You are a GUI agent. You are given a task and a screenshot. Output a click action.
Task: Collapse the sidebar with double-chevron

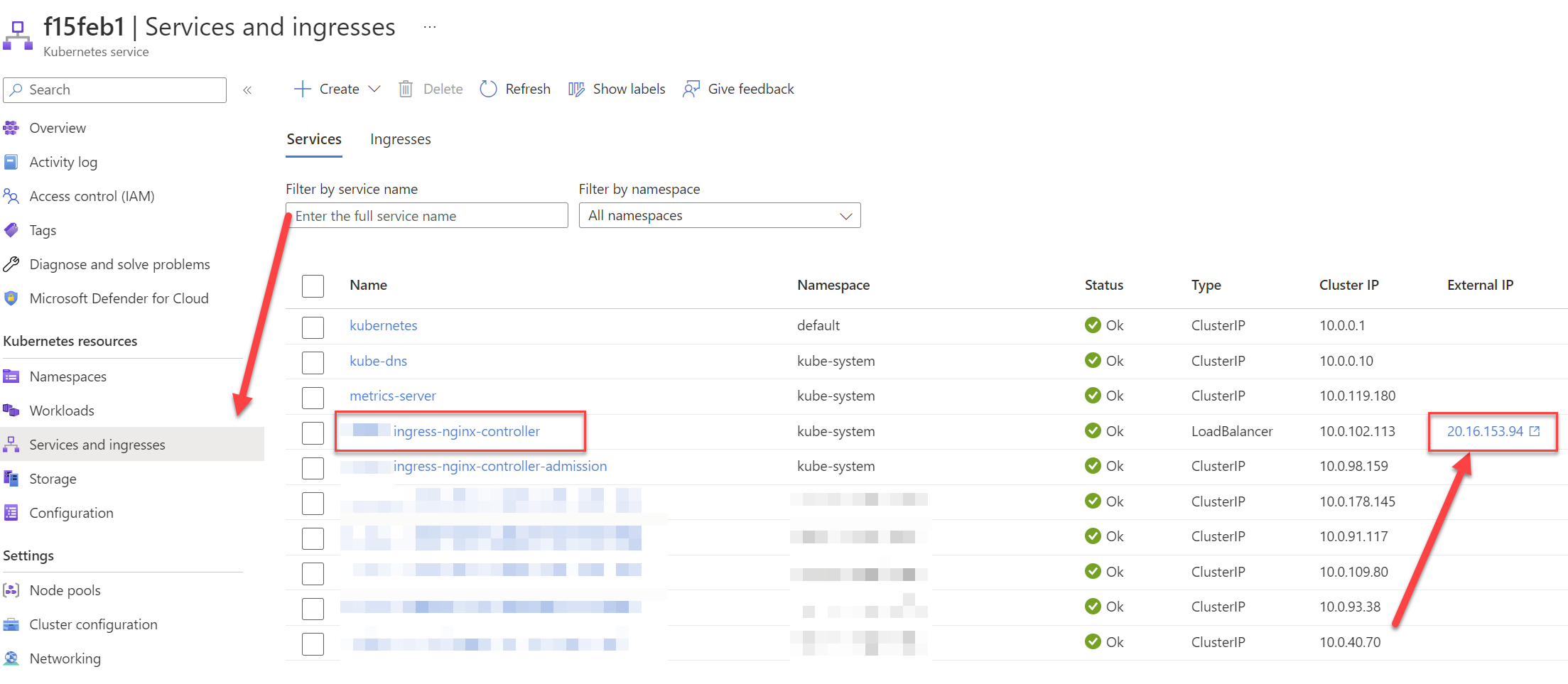pyautogui.click(x=247, y=90)
